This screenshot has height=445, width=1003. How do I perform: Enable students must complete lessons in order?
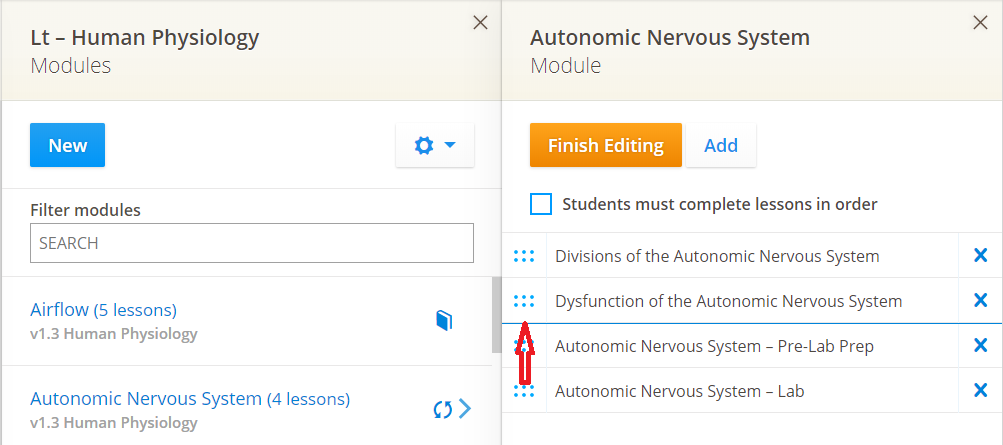(x=541, y=205)
